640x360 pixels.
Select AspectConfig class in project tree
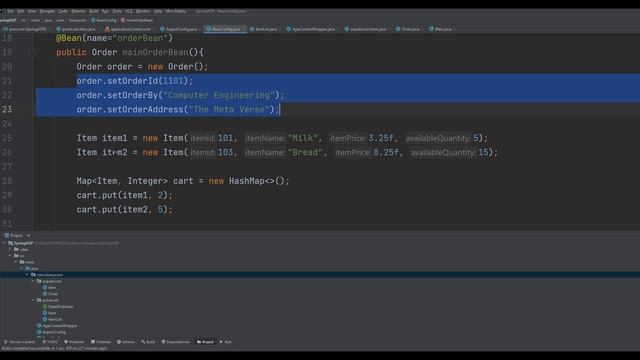click(51, 332)
